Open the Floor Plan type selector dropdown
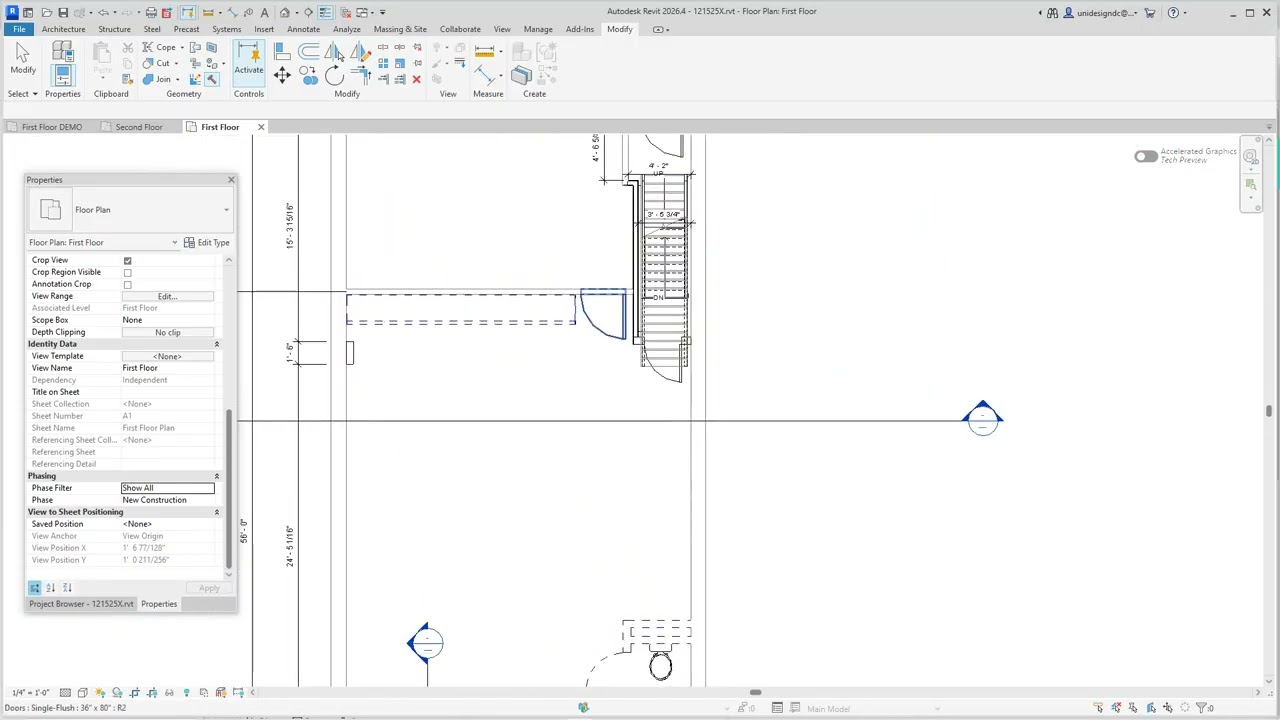Image resolution: width=1280 pixels, height=720 pixels. coord(226,210)
